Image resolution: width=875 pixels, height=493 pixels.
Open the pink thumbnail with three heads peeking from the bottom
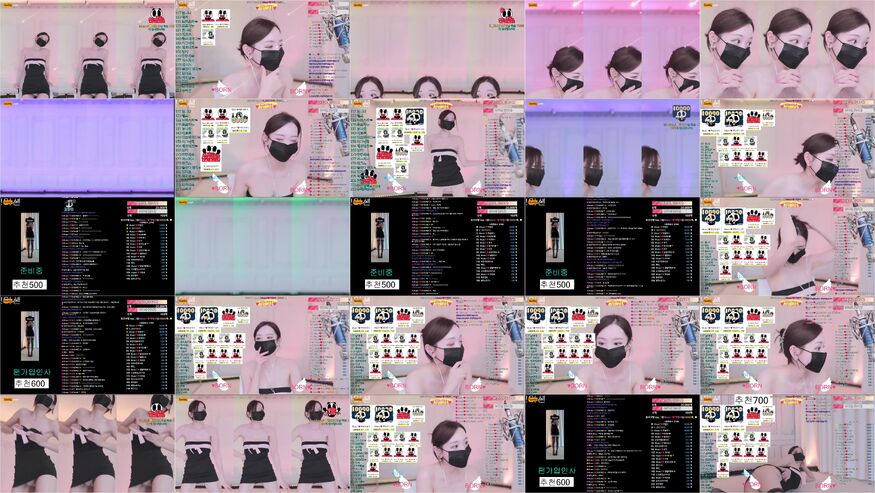pos(437,49)
